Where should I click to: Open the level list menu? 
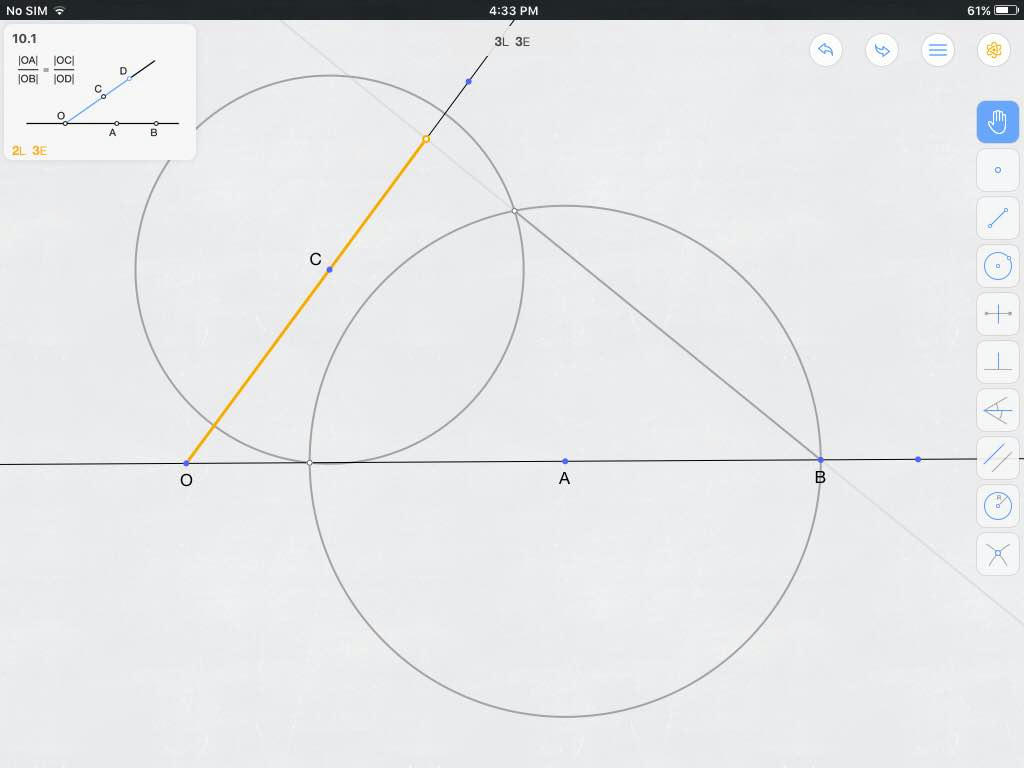point(938,50)
